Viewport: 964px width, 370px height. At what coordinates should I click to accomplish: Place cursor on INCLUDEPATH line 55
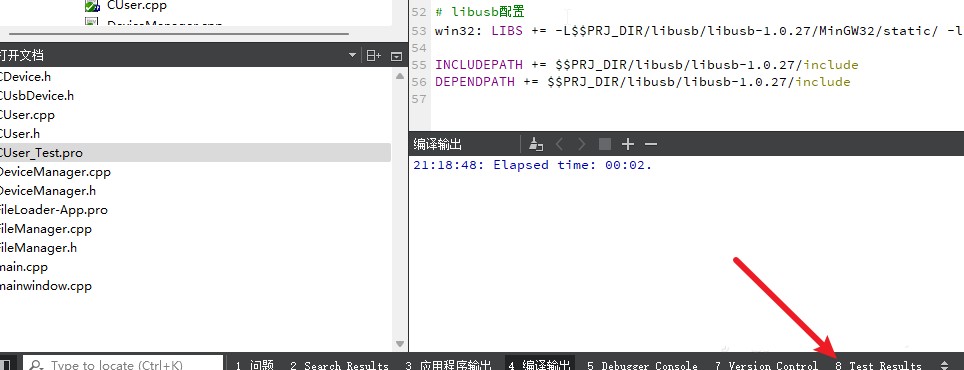[x=646, y=65]
